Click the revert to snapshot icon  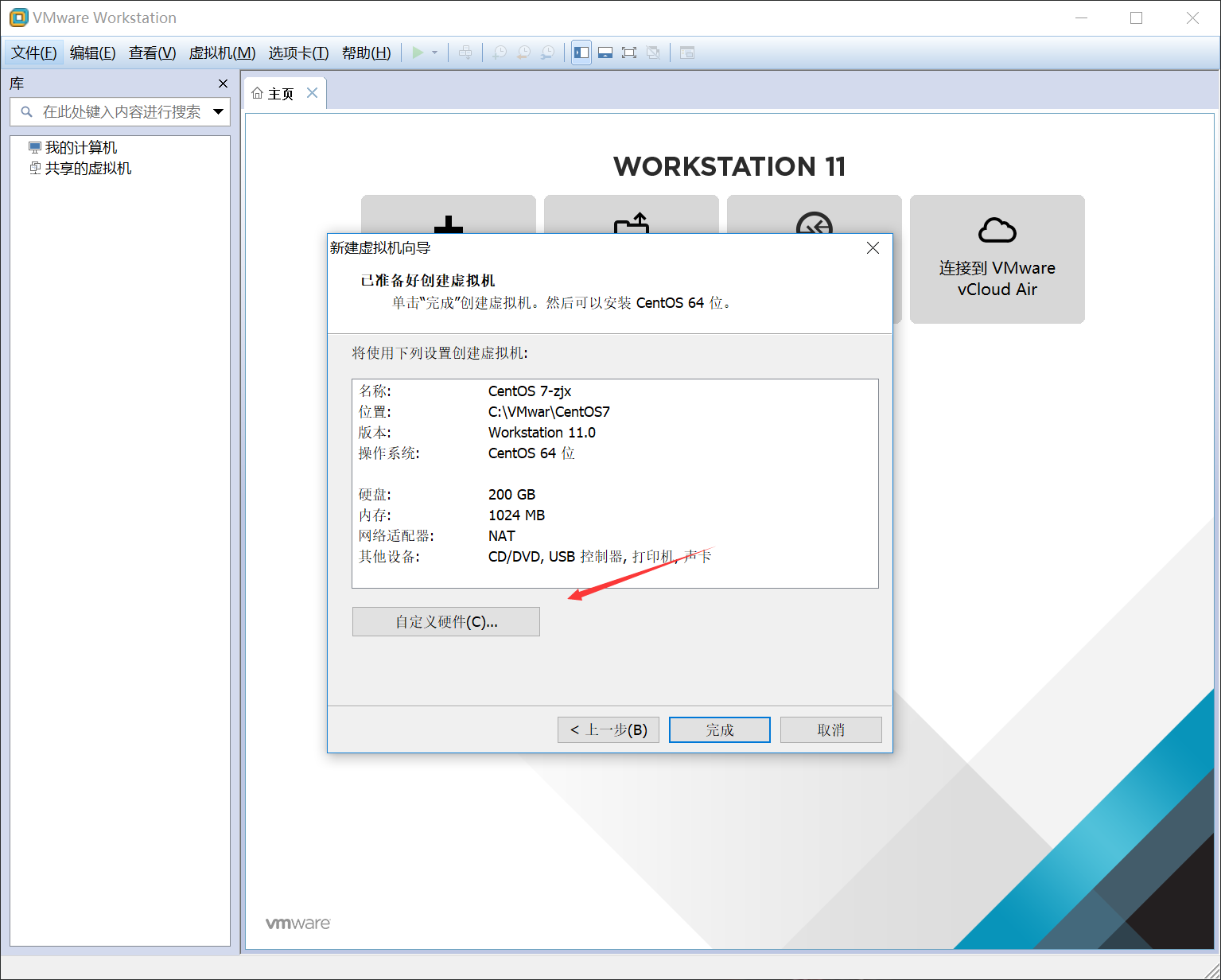coord(523,52)
